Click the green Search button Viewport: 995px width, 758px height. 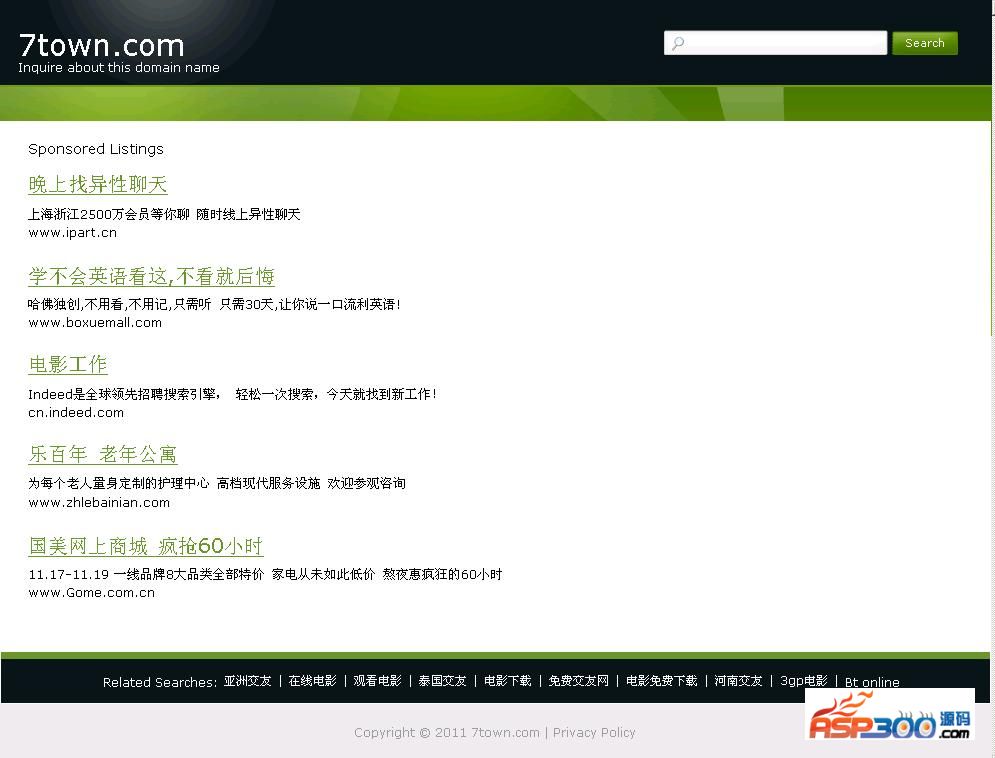click(x=925, y=43)
